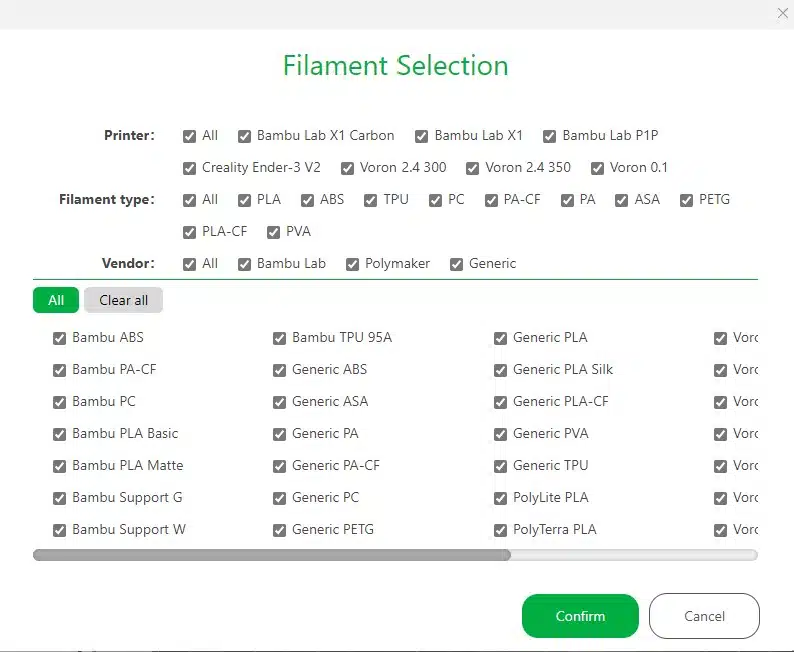Uncheck Generic PC filament

click(x=280, y=498)
